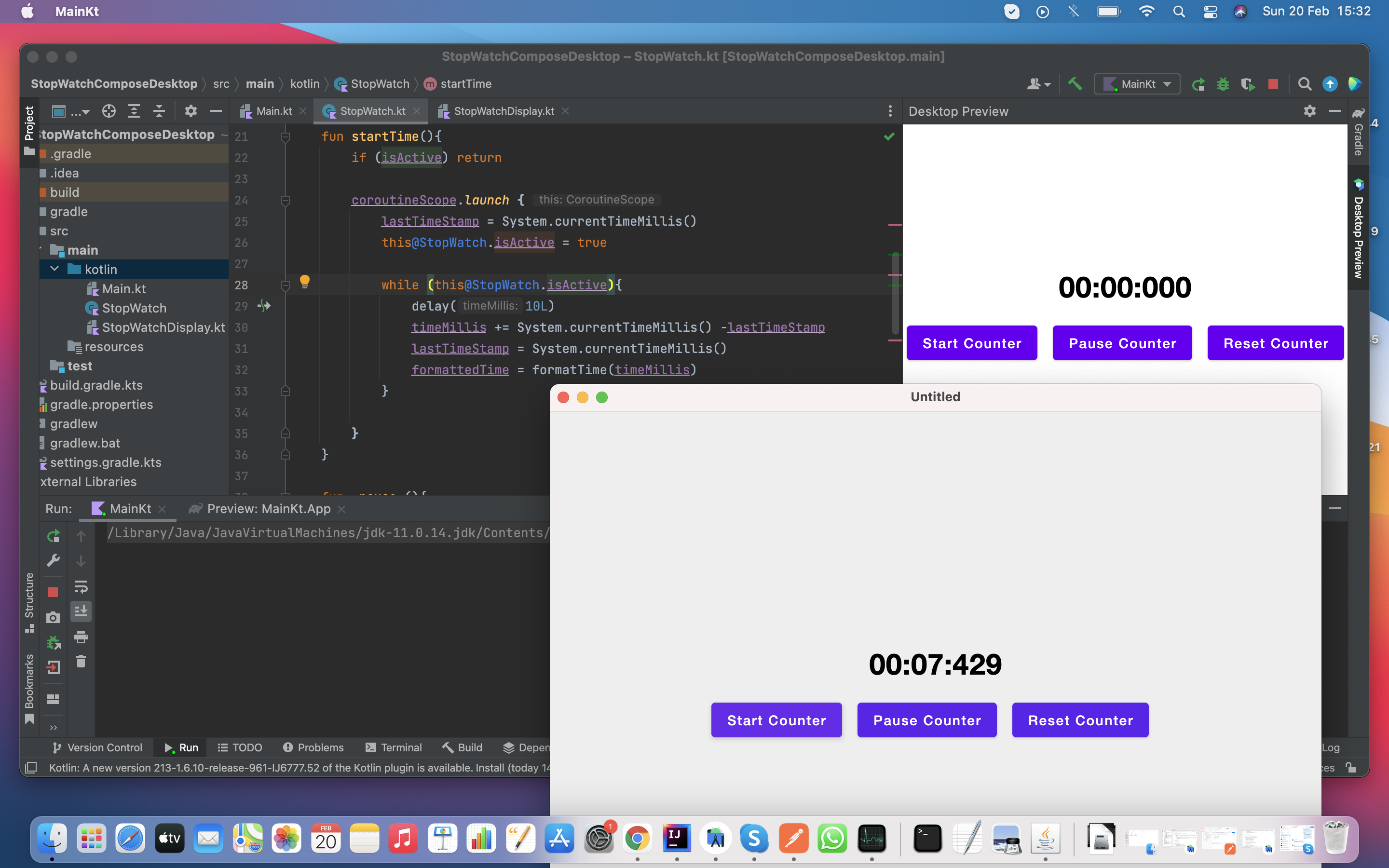Rerun the MainKt application

[x=1198, y=84]
